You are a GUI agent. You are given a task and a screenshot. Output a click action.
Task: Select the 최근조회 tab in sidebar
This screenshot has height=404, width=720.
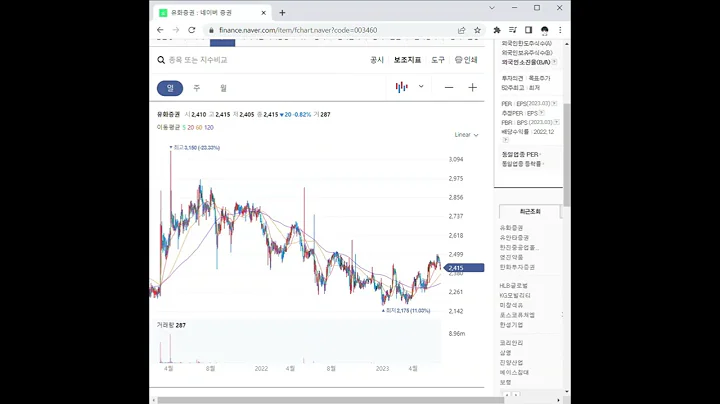point(530,212)
